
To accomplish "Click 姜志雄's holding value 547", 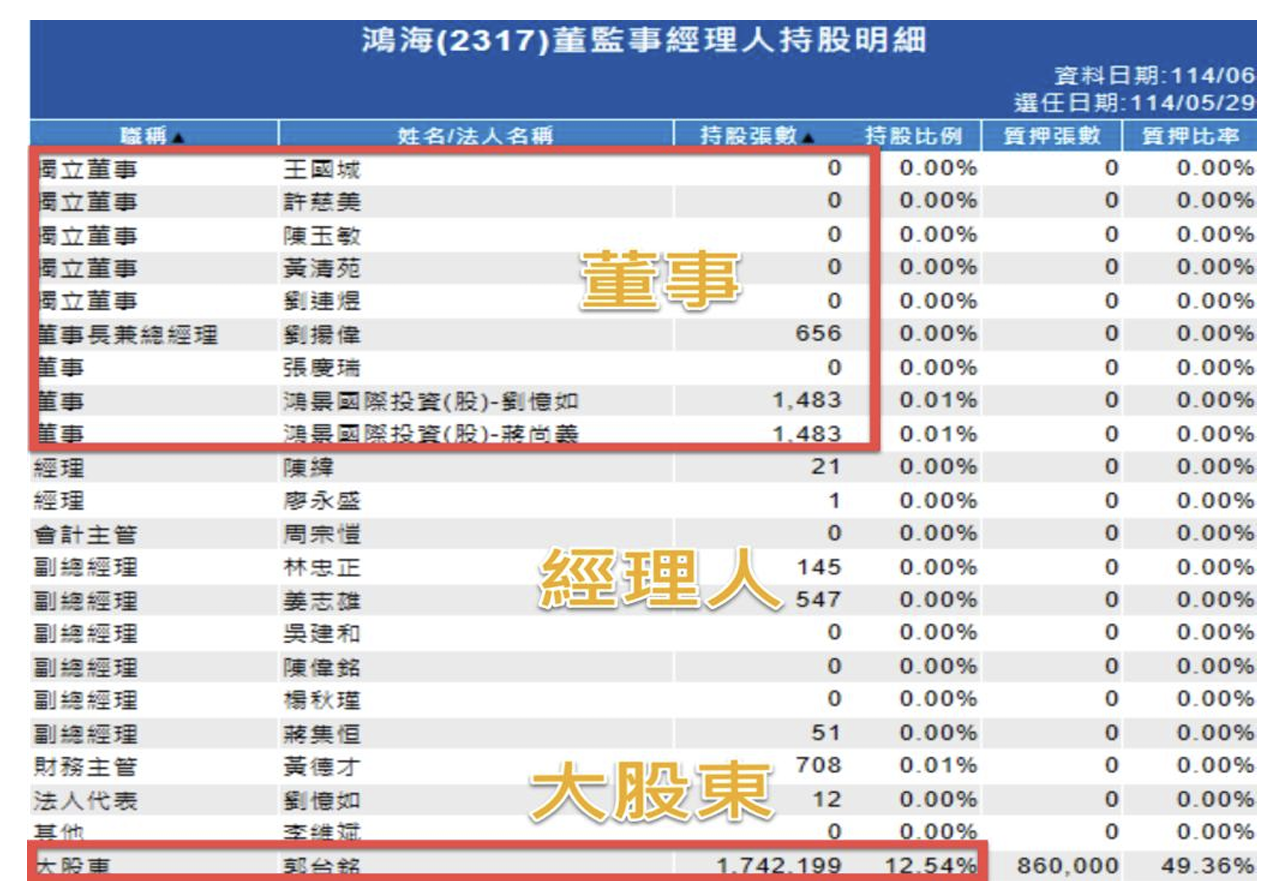I will click(818, 600).
